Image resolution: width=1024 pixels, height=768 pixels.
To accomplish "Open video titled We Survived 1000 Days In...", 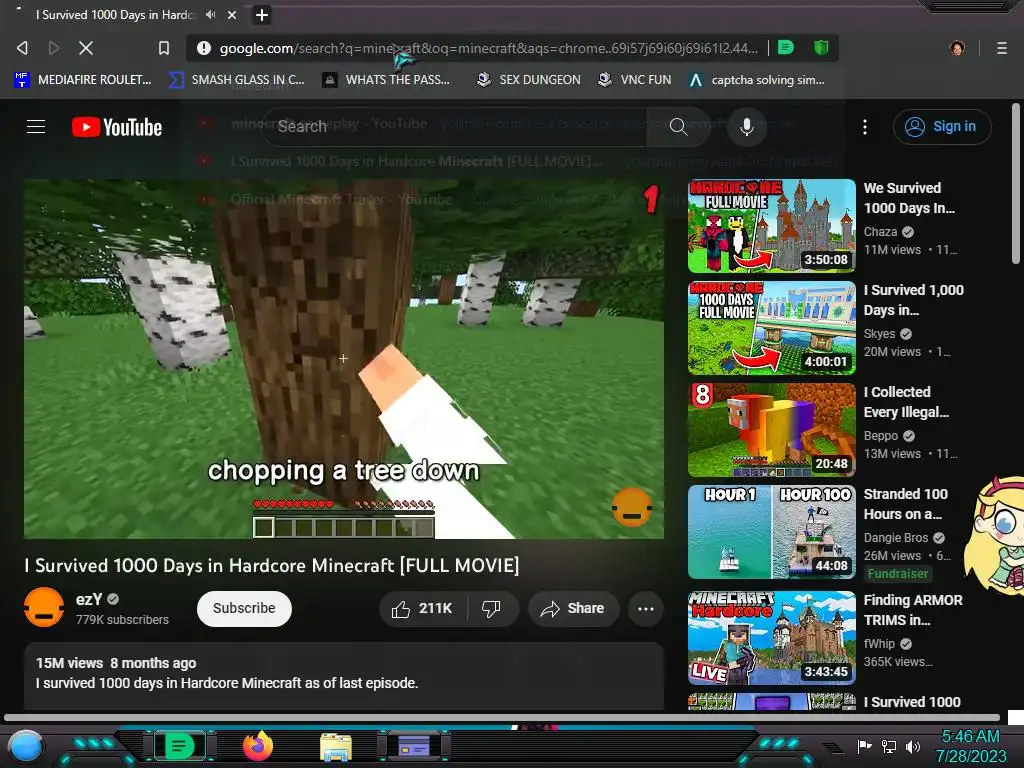I will pos(909,198).
